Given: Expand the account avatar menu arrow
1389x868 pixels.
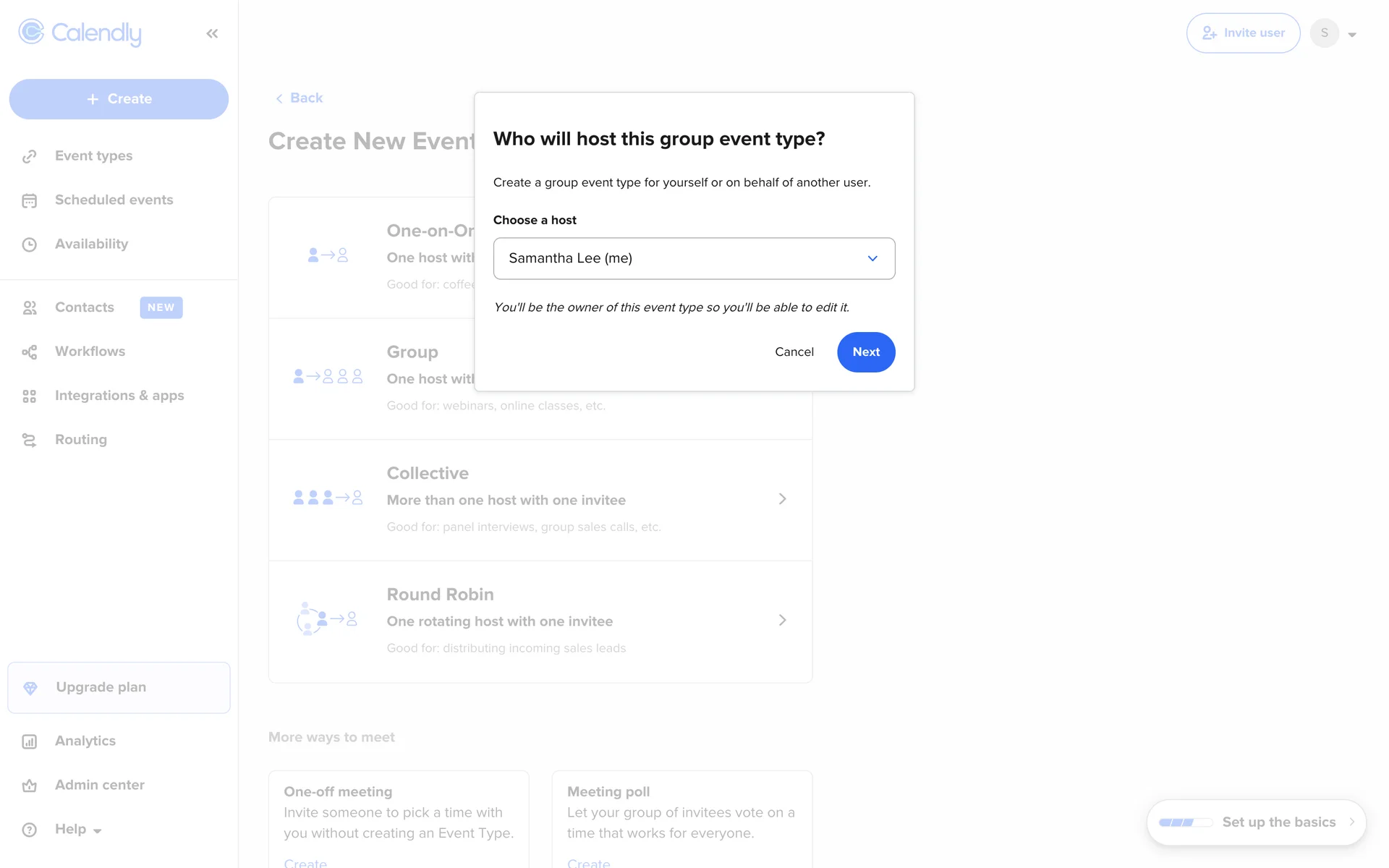Looking at the screenshot, I should click(1352, 34).
